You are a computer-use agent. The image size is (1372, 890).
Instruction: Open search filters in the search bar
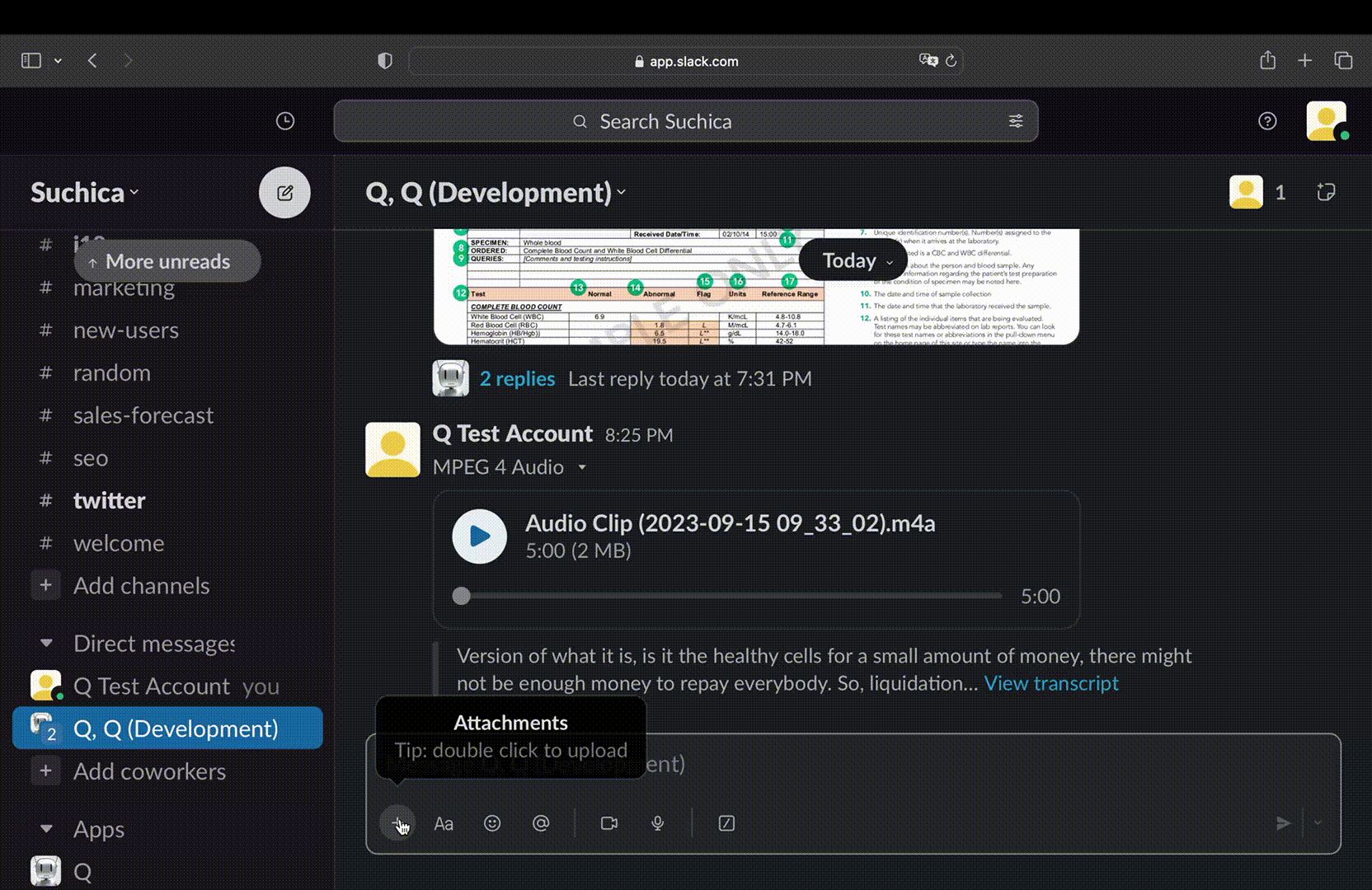[x=1016, y=120]
